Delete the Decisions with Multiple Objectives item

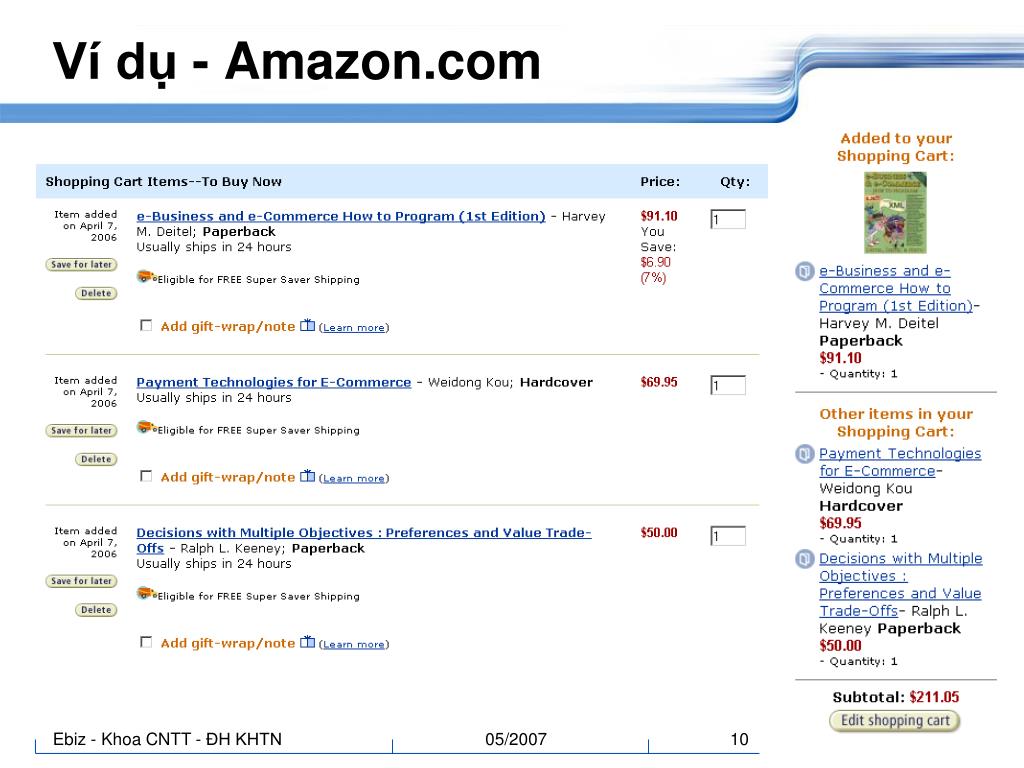96,610
